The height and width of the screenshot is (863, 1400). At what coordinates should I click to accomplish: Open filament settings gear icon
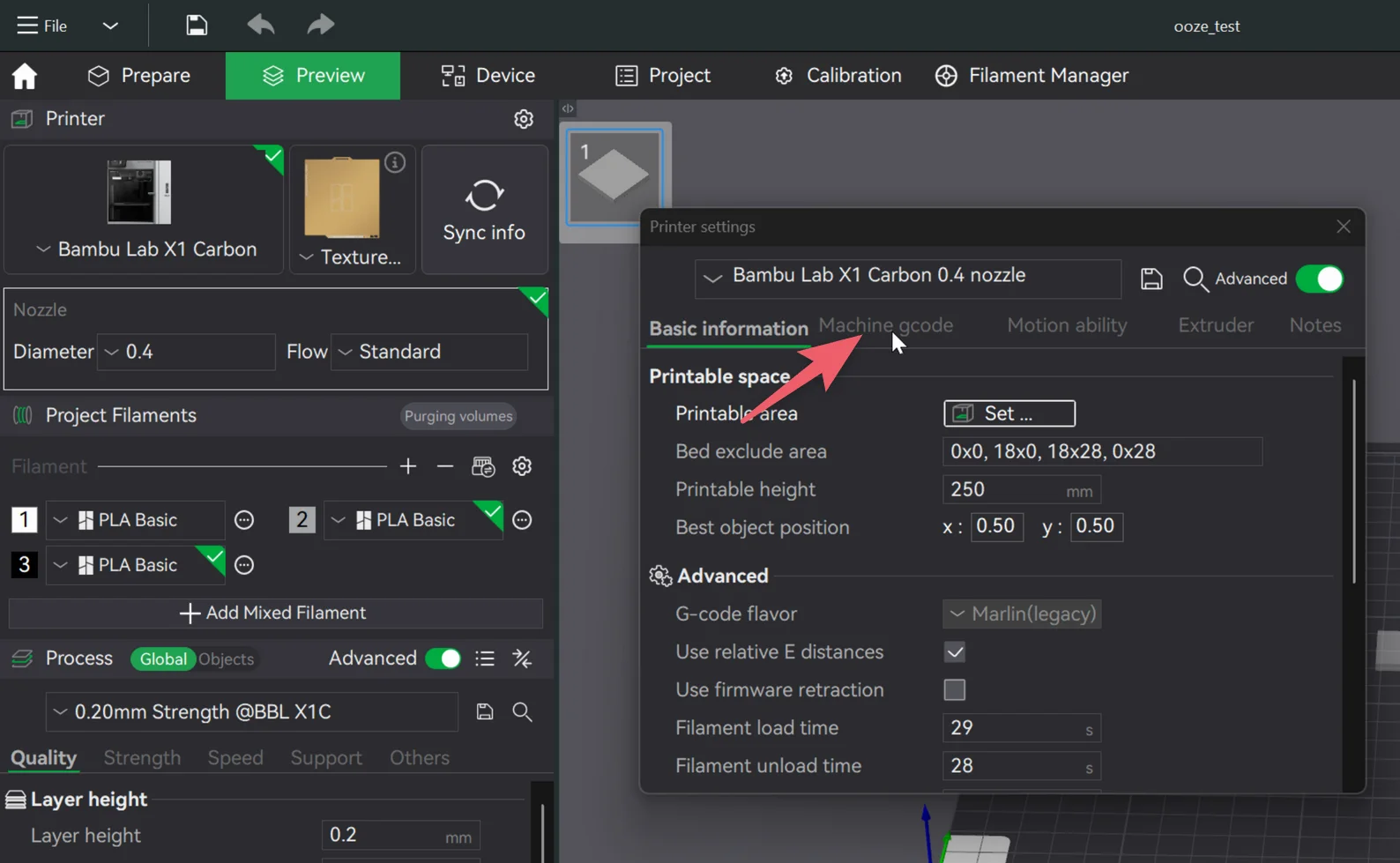pyautogui.click(x=522, y=466)
